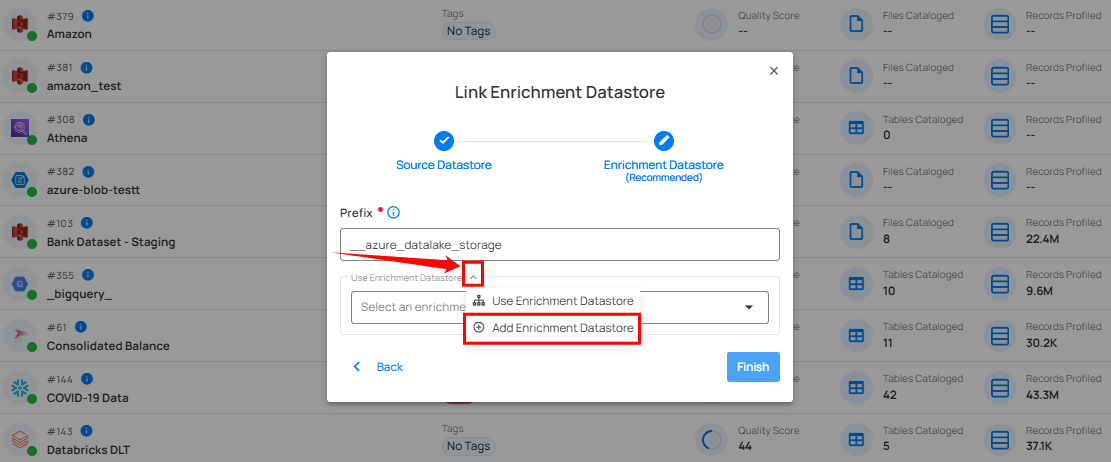1111x462 pixels.
Task: Click No Tags chip for Databricks DLT
Action: point(468,446)
